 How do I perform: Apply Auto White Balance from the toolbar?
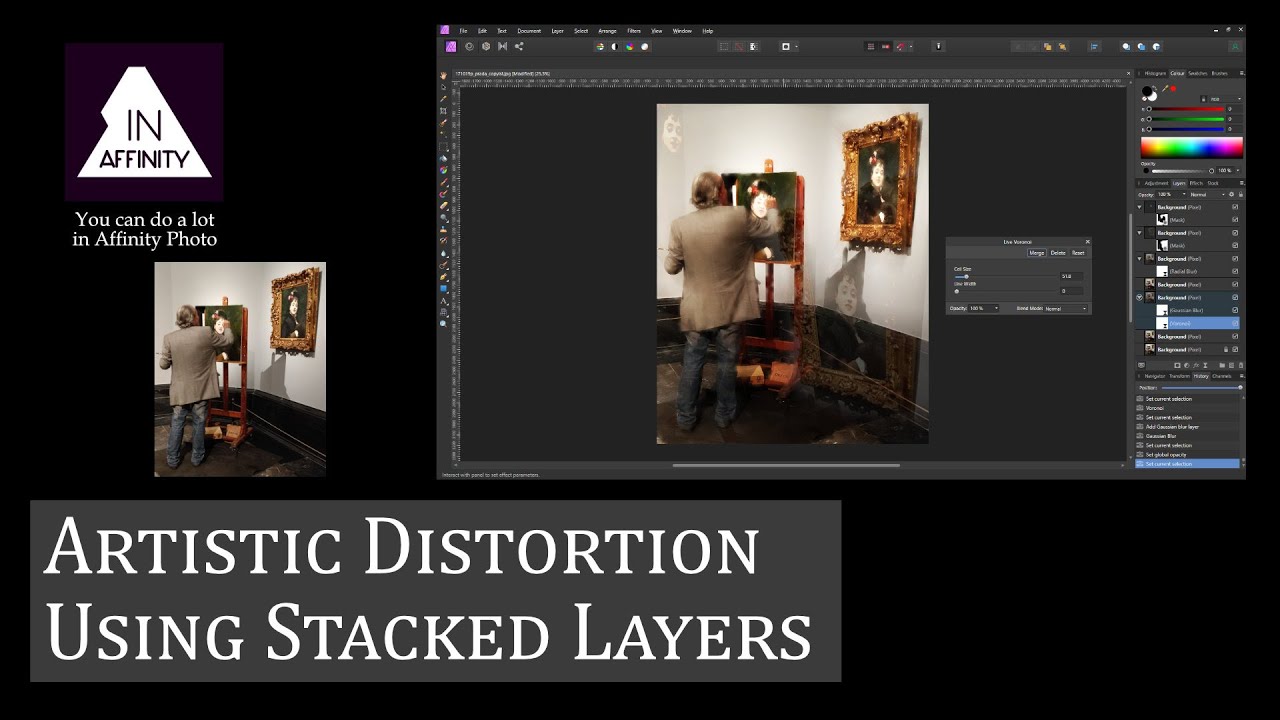coord(644,46)
